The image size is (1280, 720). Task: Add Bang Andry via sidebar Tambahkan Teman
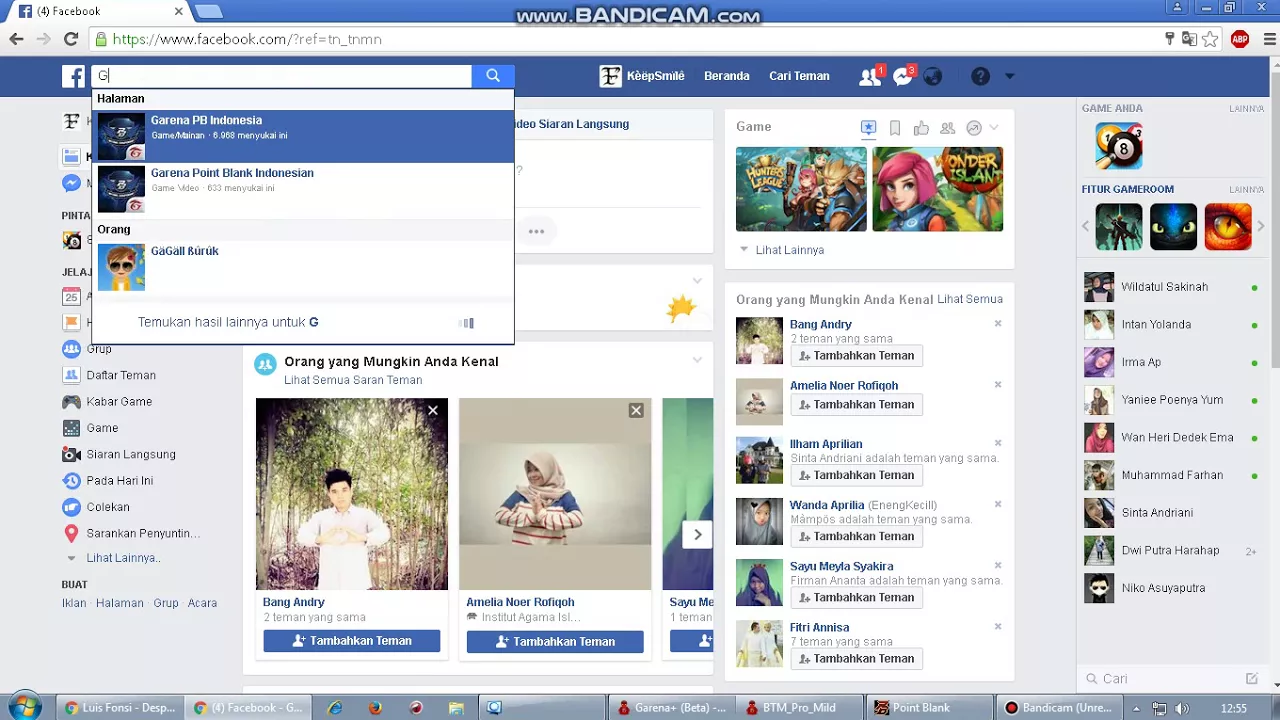click(x=856, y=356)
